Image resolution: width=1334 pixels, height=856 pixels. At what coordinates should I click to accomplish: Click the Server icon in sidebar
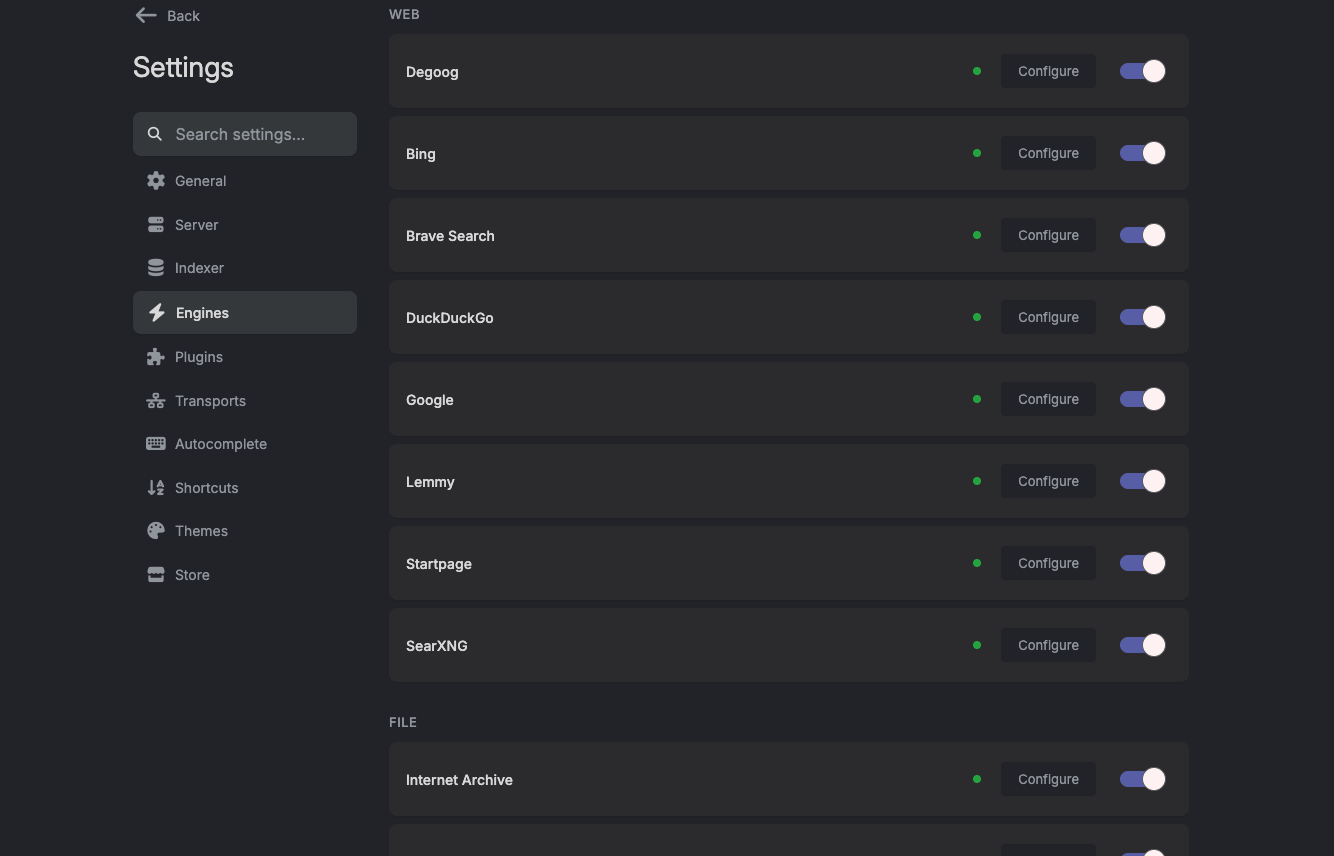[156, 225]
